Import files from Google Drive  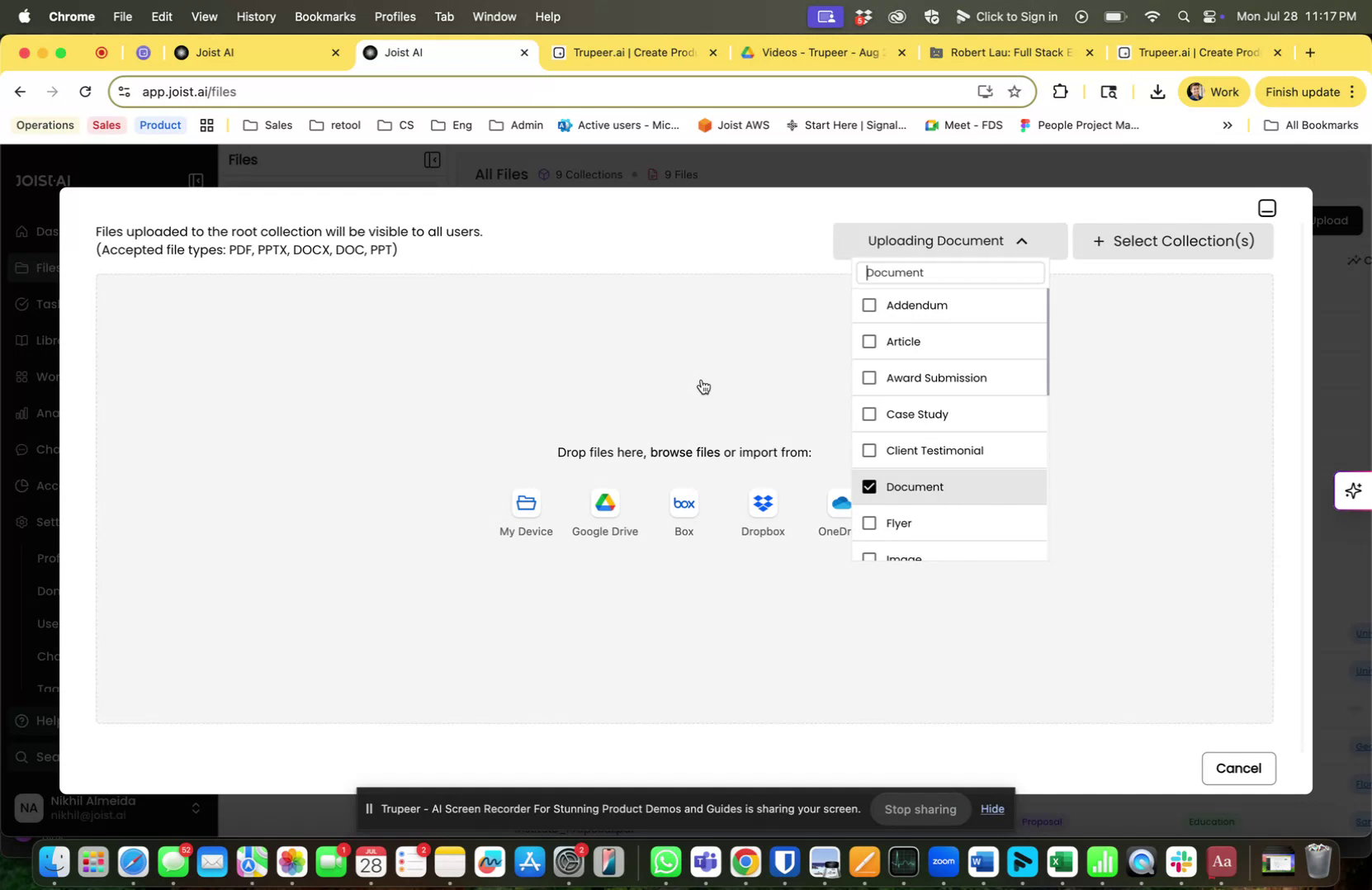(604, 512)
